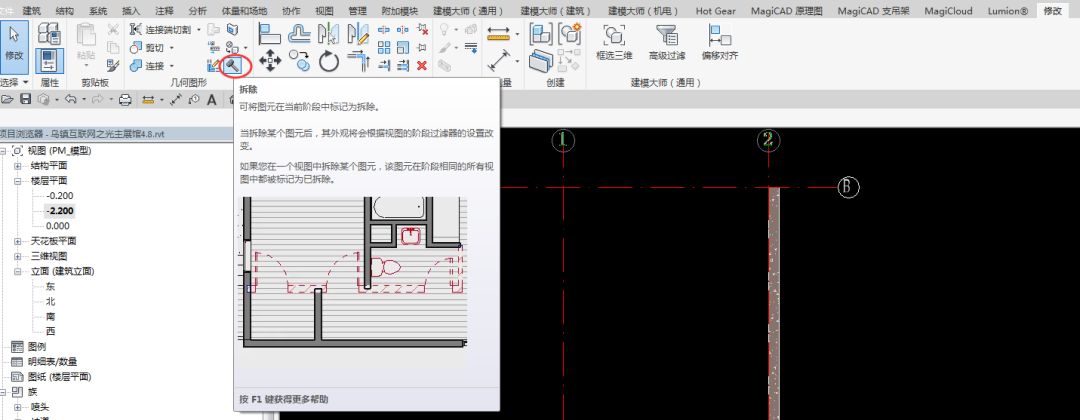Open the 北 elevation view
Viewport: 1080px width, 420px height.
click(50, 302)
